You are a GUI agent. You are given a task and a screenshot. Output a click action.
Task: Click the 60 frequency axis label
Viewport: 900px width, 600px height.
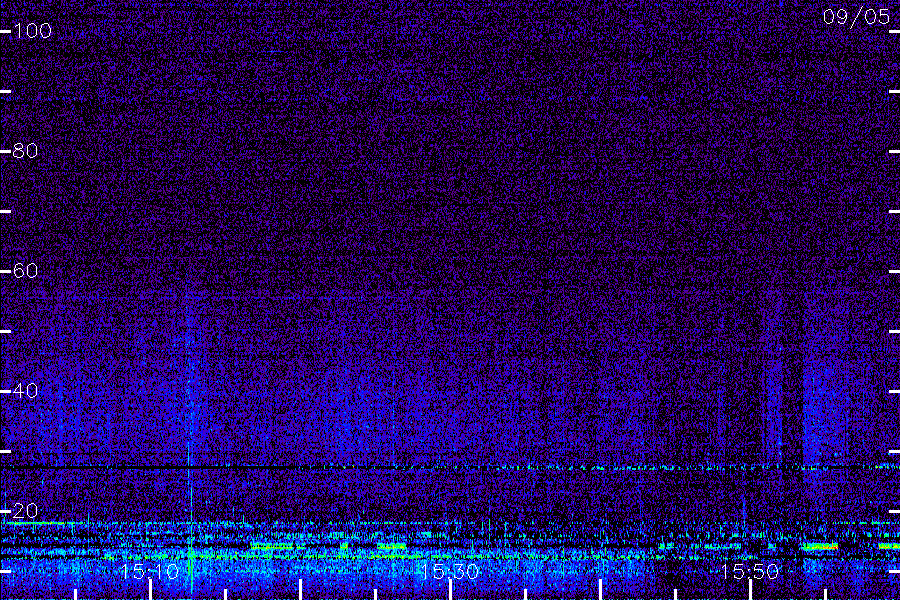(25, 270)
